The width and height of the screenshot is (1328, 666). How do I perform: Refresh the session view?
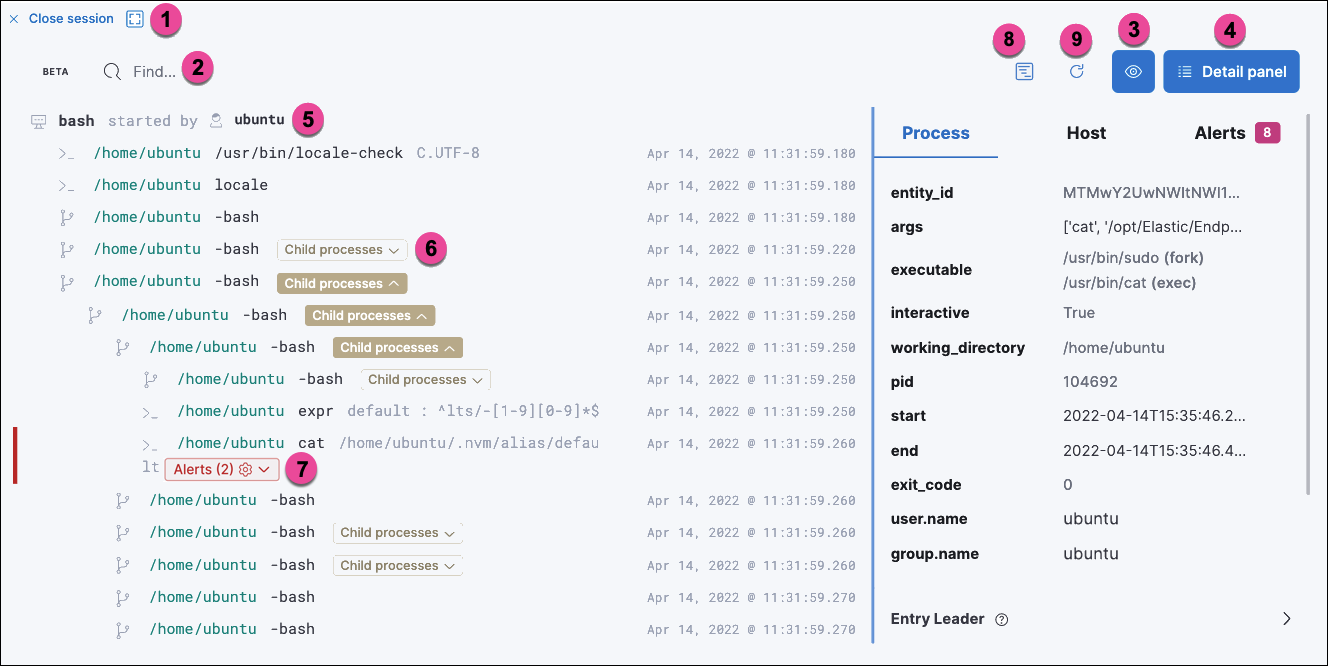1076,71
